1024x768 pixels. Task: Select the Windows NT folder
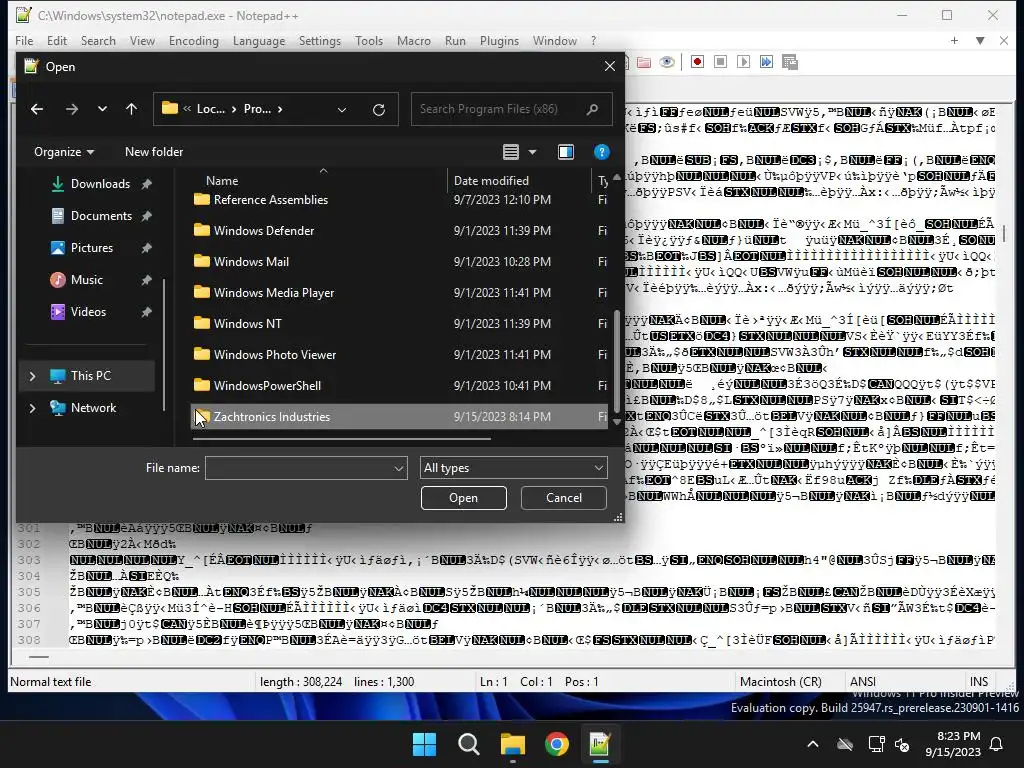coord(400,324)
